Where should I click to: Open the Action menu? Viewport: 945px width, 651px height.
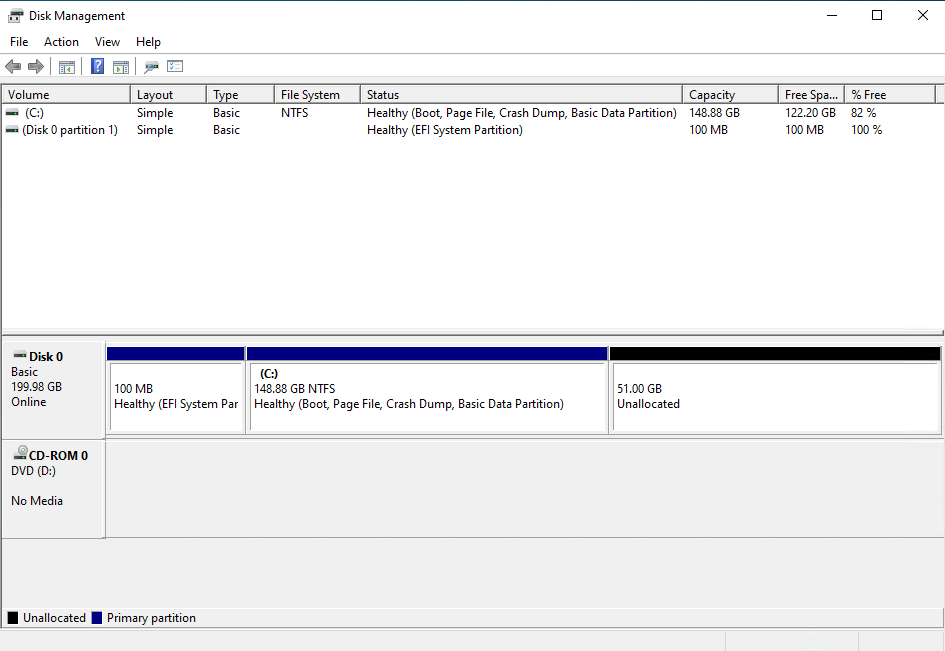tap(61, 42)
